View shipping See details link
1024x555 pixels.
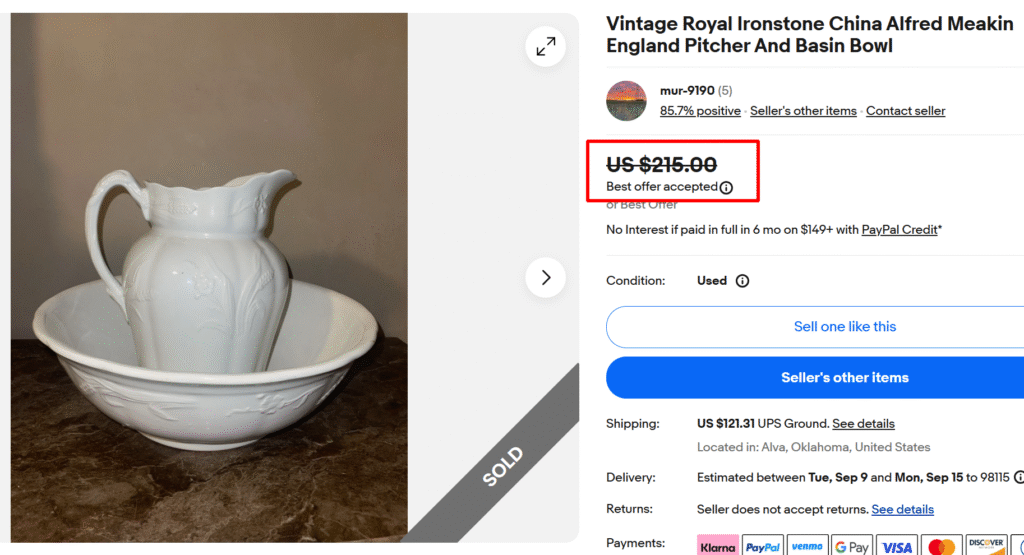point(863,424)
